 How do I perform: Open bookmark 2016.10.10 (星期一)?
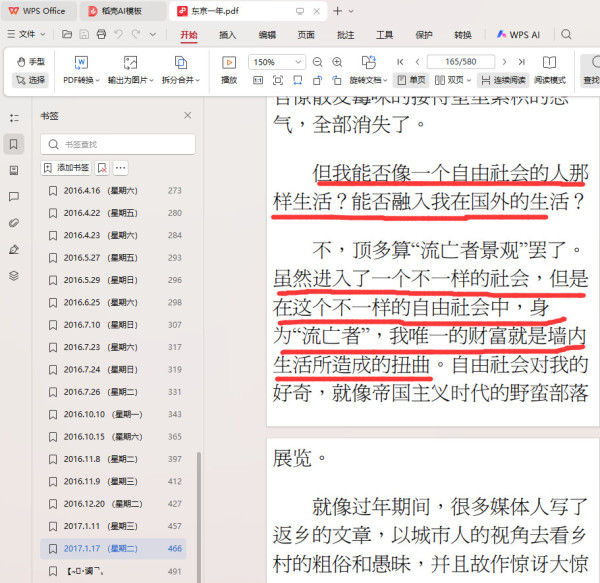click(113, 414)
